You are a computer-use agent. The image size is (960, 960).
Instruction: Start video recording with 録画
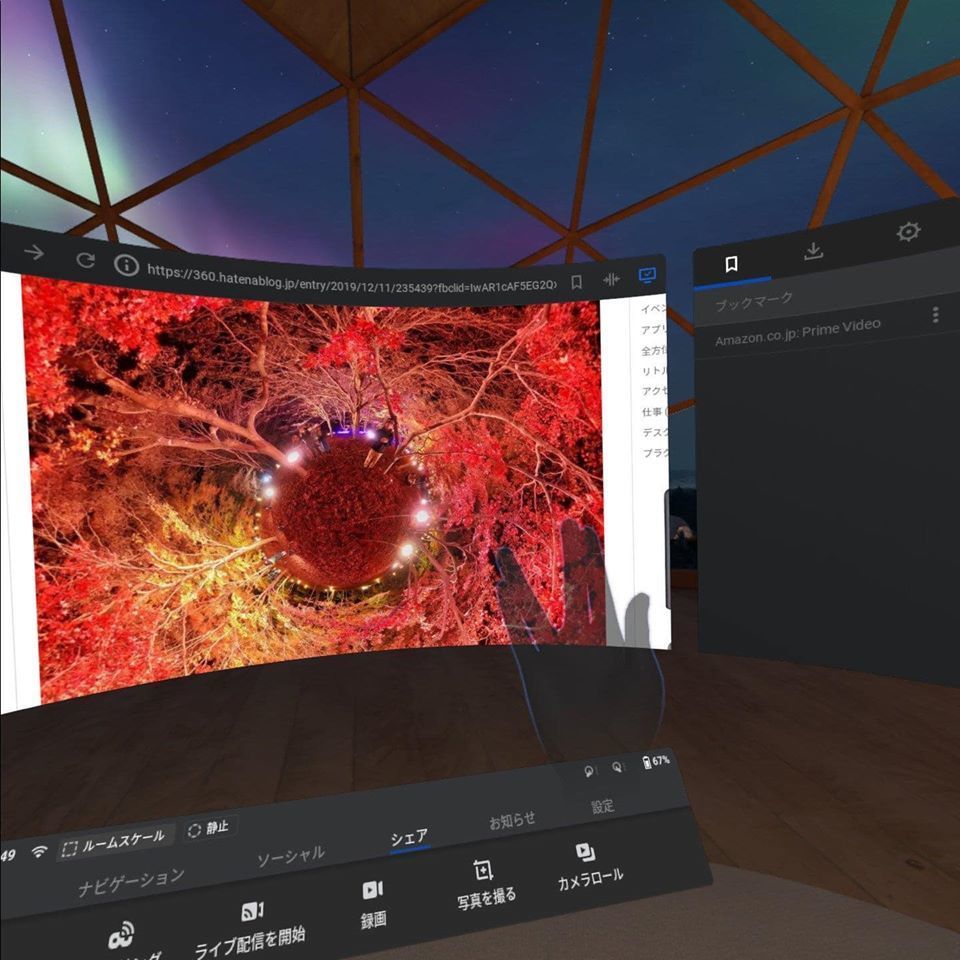pyautogui.click(x=373, y=904)
